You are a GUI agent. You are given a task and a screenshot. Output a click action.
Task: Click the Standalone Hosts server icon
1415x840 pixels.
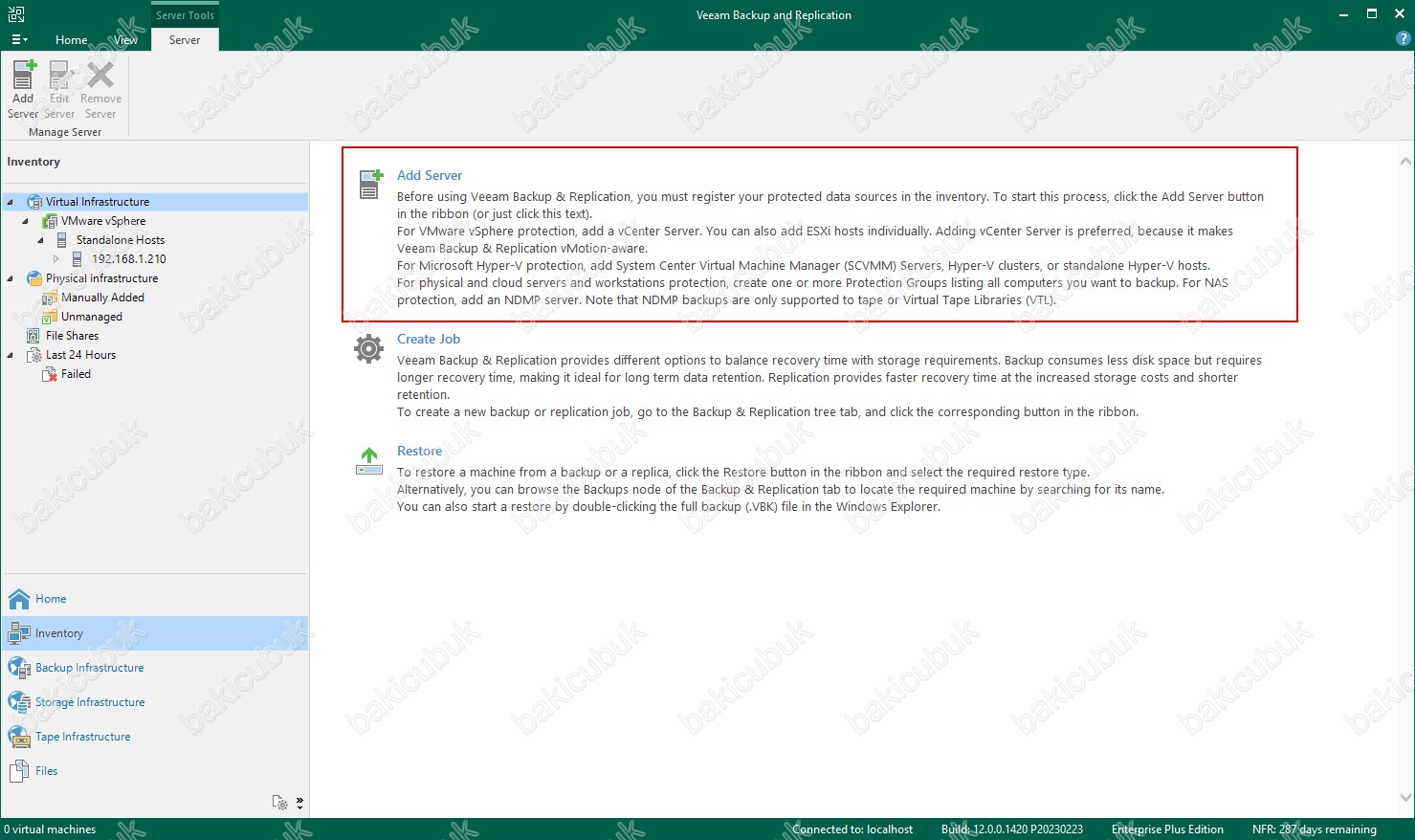[62, 240]
